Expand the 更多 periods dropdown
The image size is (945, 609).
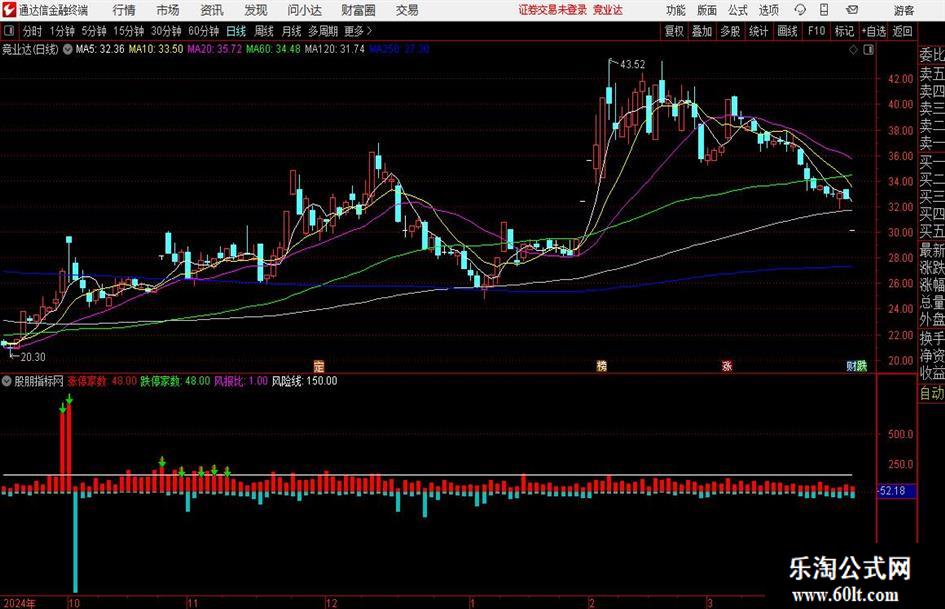click(358, 31)
